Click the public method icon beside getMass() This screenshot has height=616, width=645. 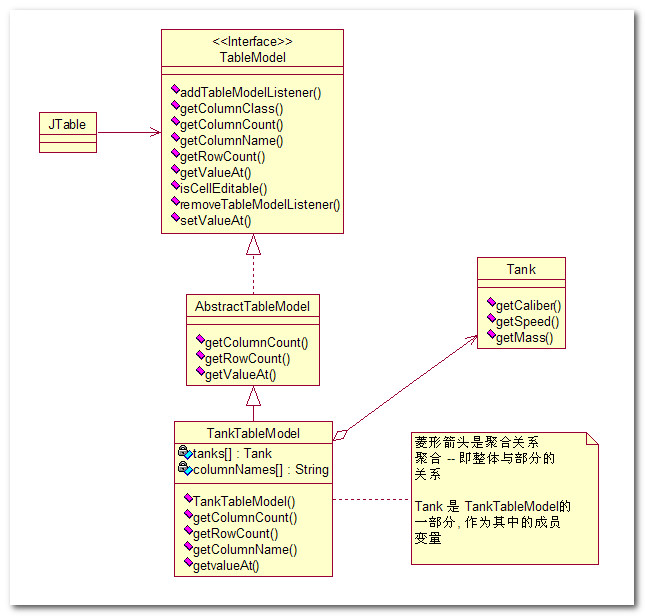tap(491, 334)
